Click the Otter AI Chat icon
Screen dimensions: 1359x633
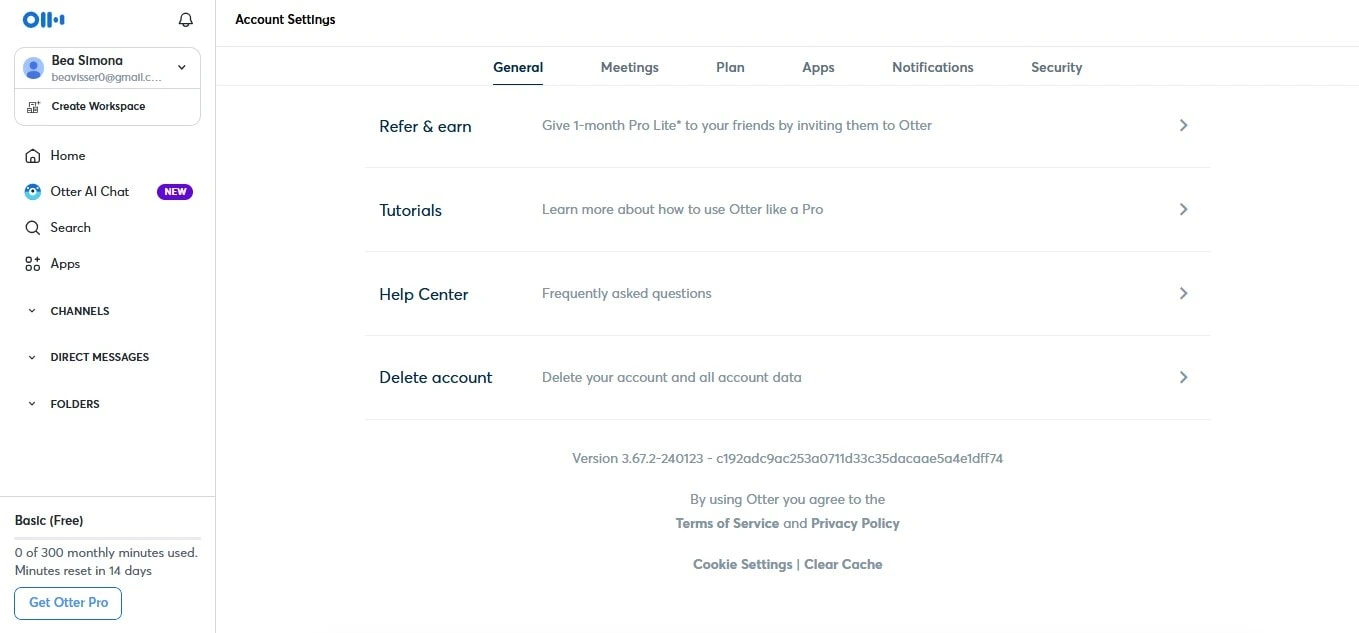[33, 192]
